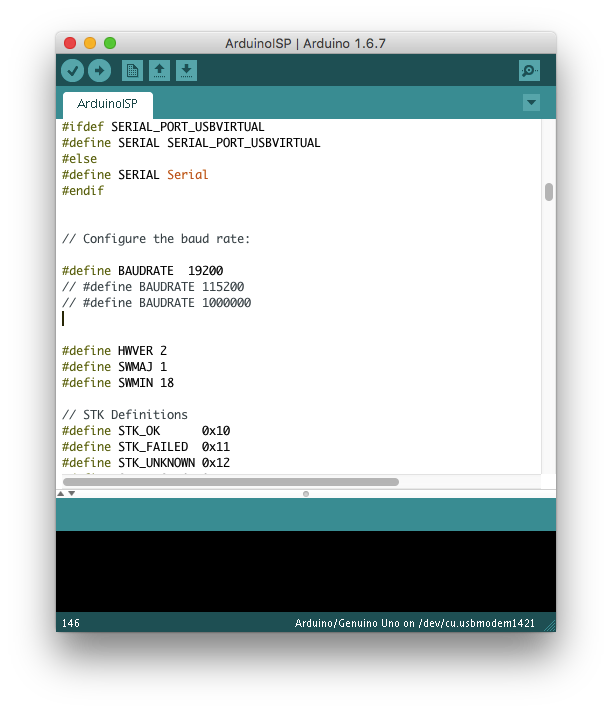Select the ArduinoISP tab
612x712 pixels.
tap(108, 104)
